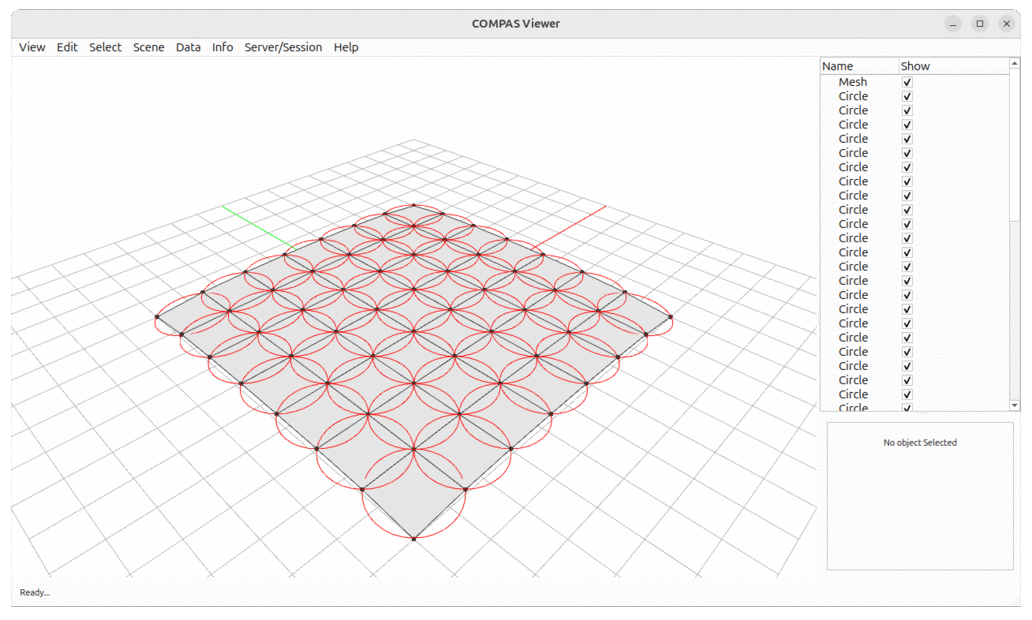This screenshot has height=620, width=1032.
Task: Open the Info menu
Action: (222, 47)
